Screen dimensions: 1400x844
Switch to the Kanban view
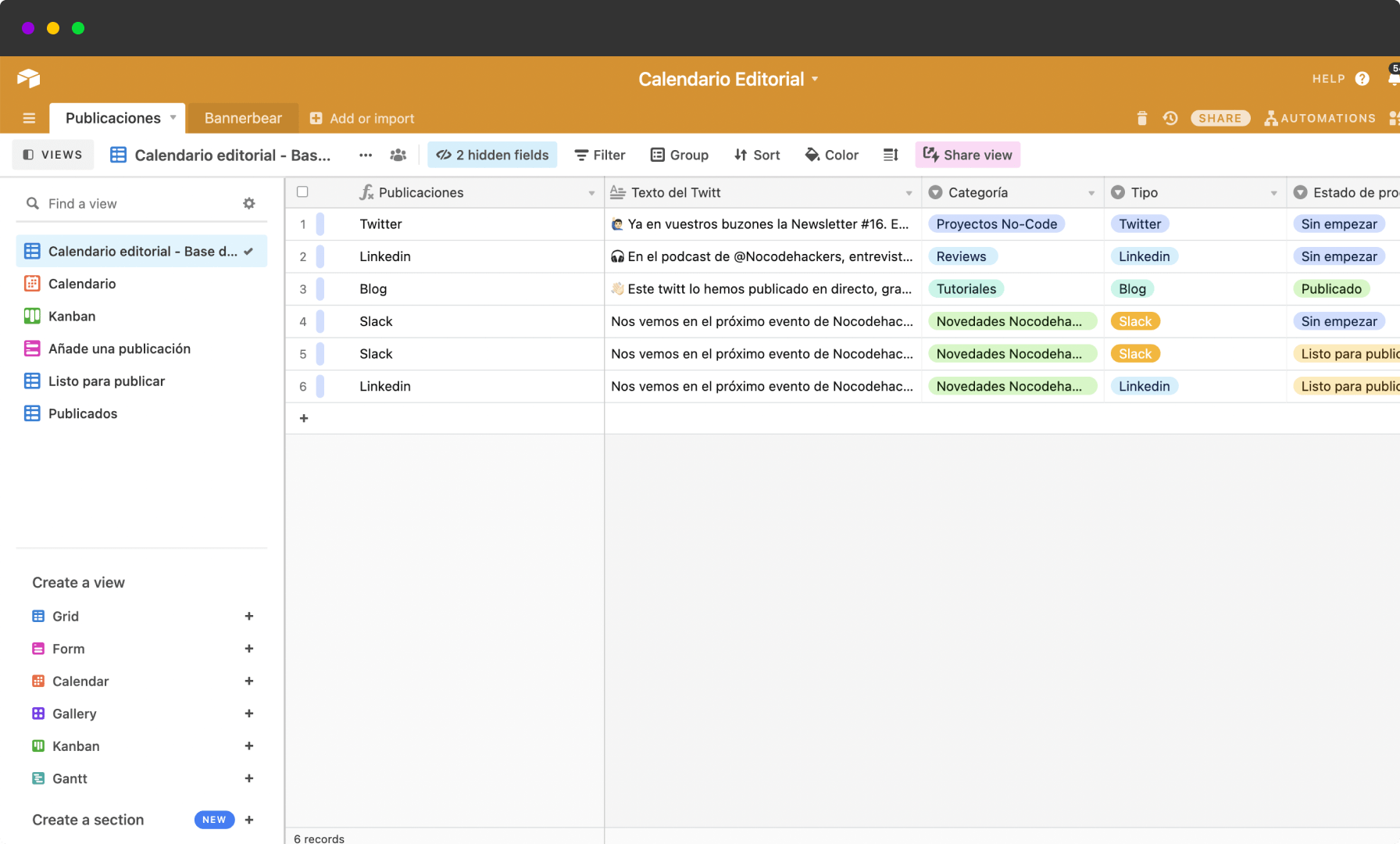point(72,316)
